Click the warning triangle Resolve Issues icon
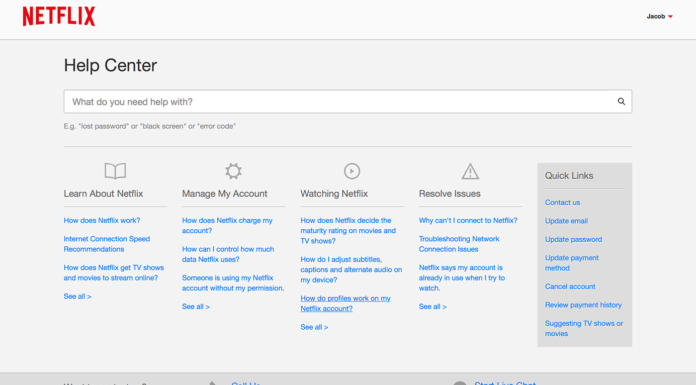 [470, 171]
